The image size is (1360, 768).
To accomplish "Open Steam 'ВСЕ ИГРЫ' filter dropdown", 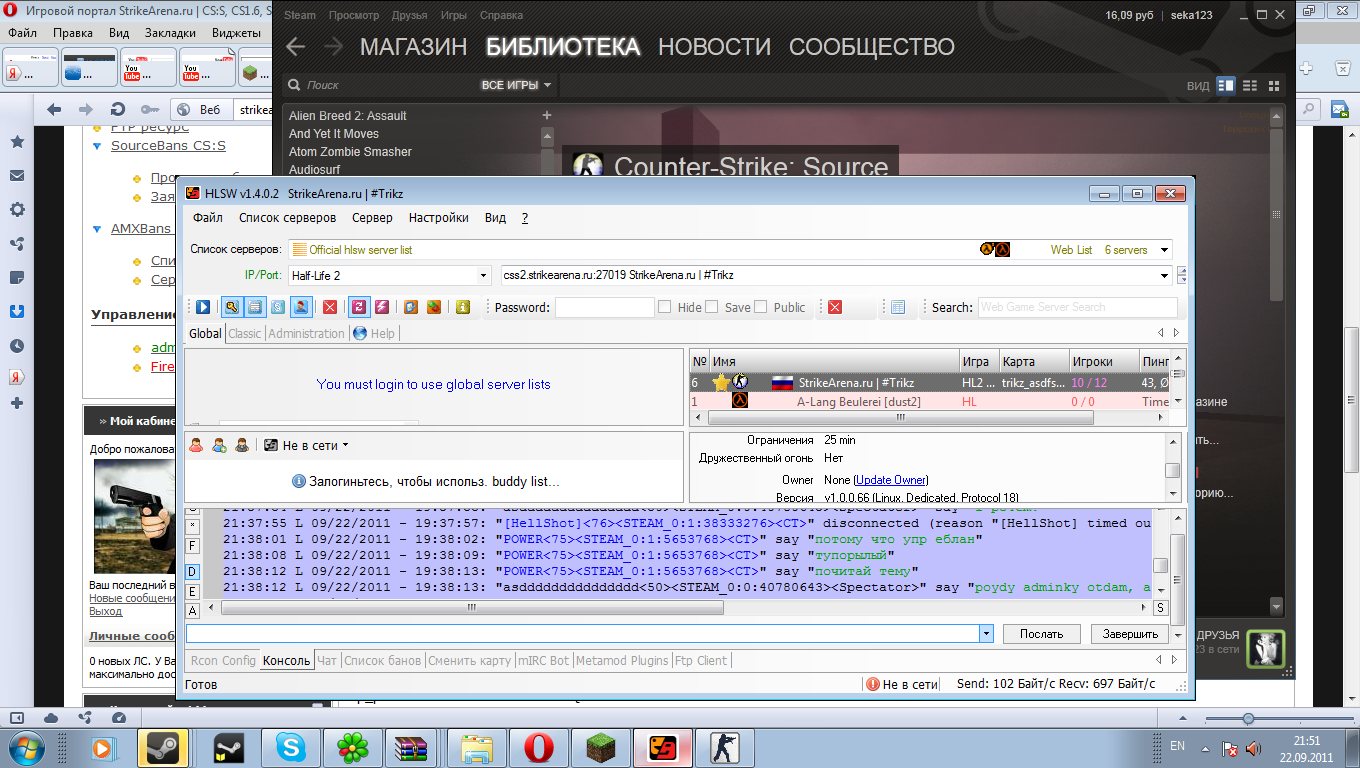I will (x=516, y=85).
